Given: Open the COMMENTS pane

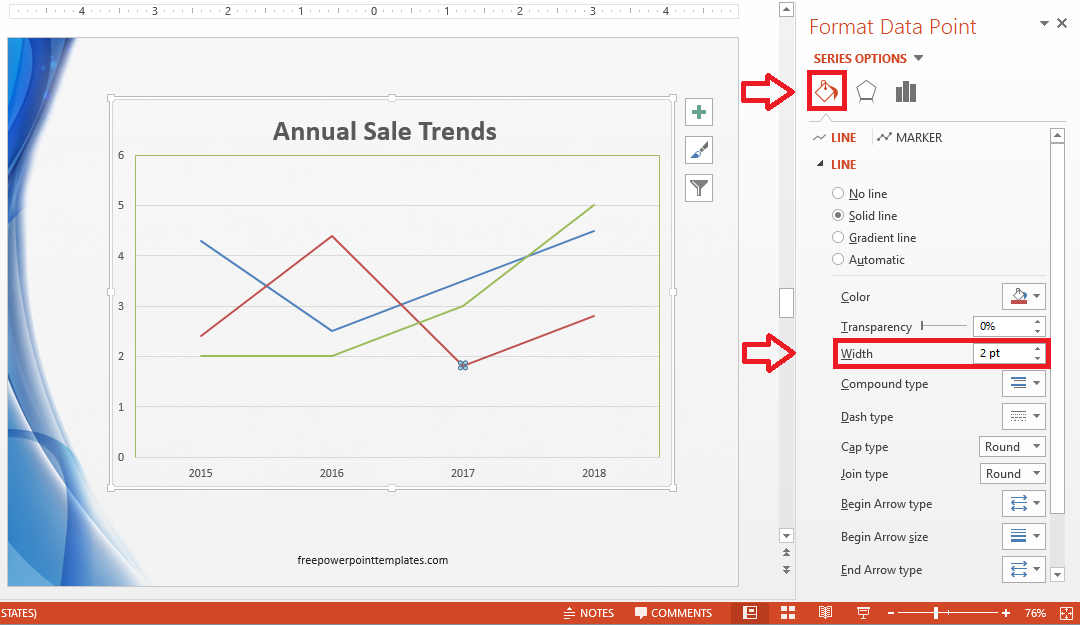Looking at the screenshot, I should 673,612.
